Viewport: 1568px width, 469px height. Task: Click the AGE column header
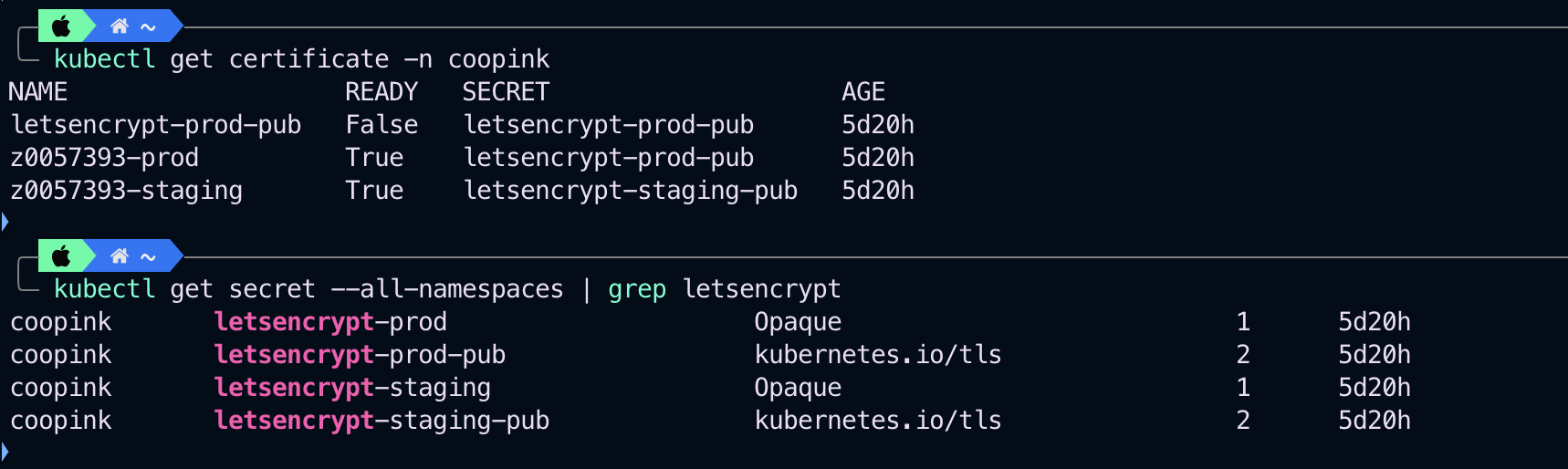[862, 92]
